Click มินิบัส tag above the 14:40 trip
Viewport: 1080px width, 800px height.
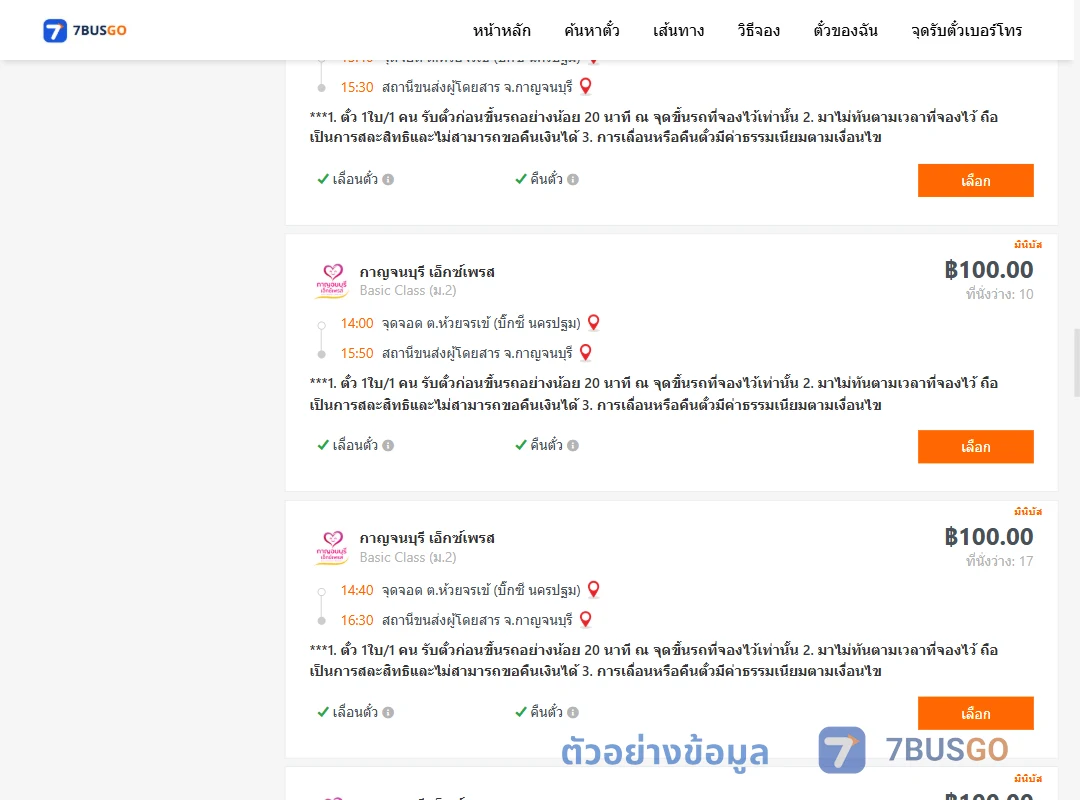1028,511
